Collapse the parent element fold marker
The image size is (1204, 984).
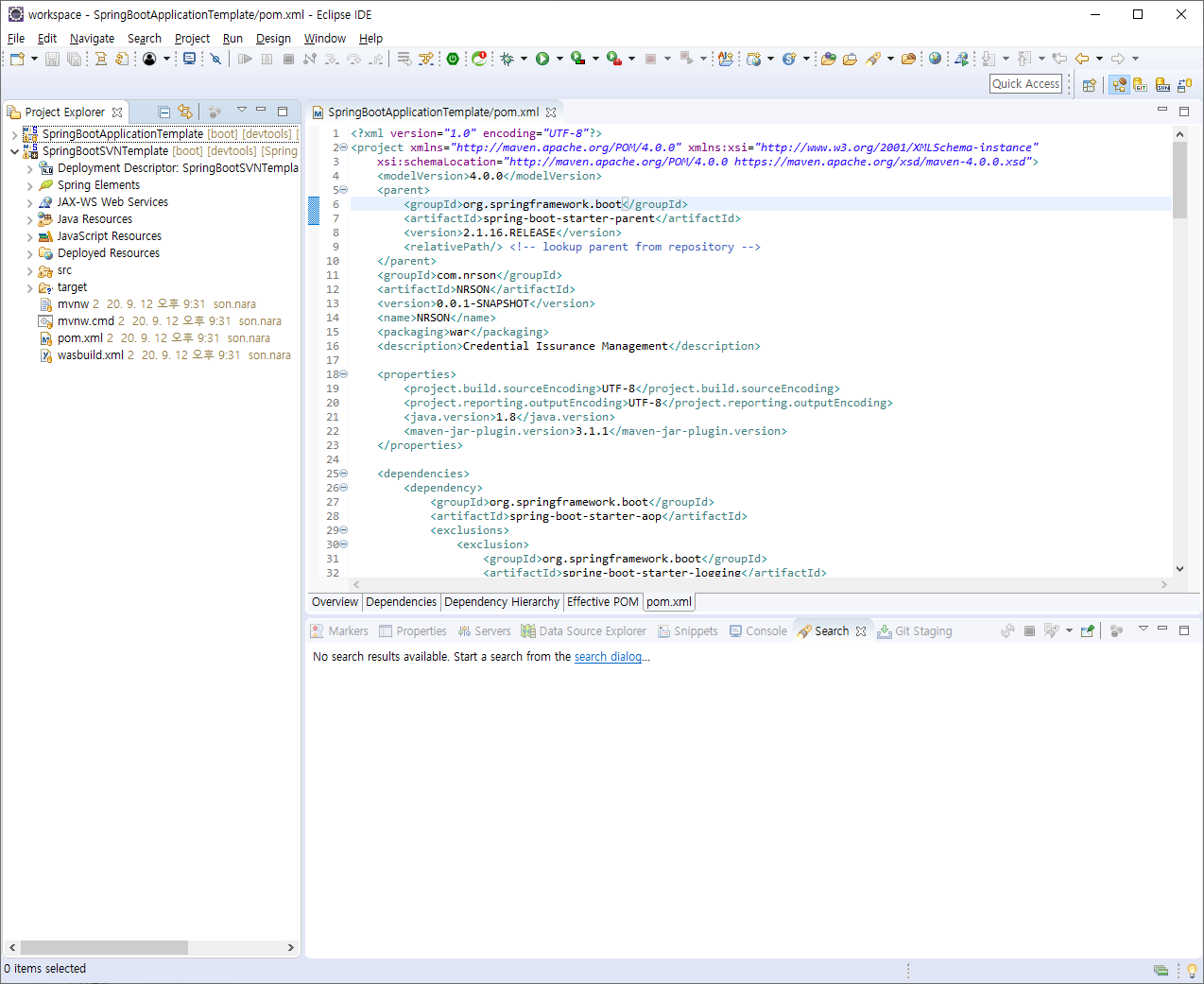click(344, 190)
